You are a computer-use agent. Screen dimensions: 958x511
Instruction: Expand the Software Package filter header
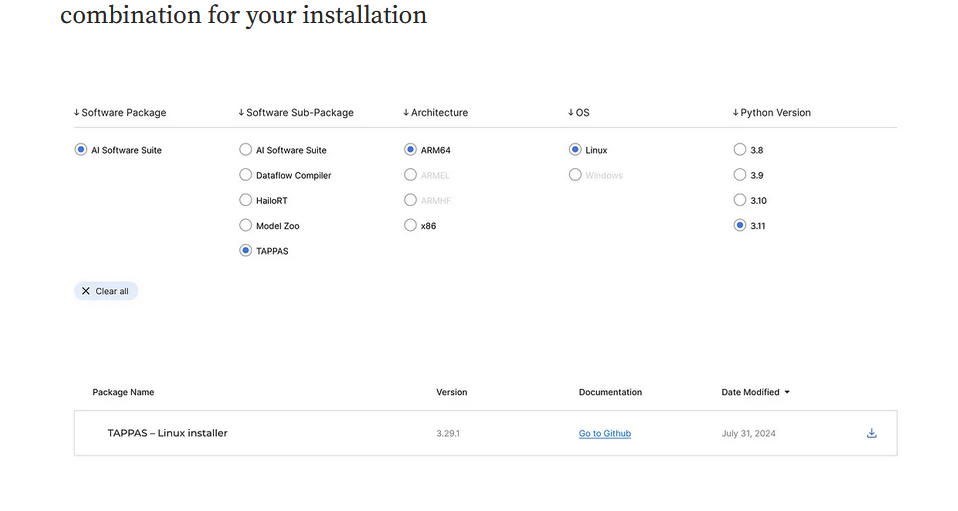coord(120,113)
